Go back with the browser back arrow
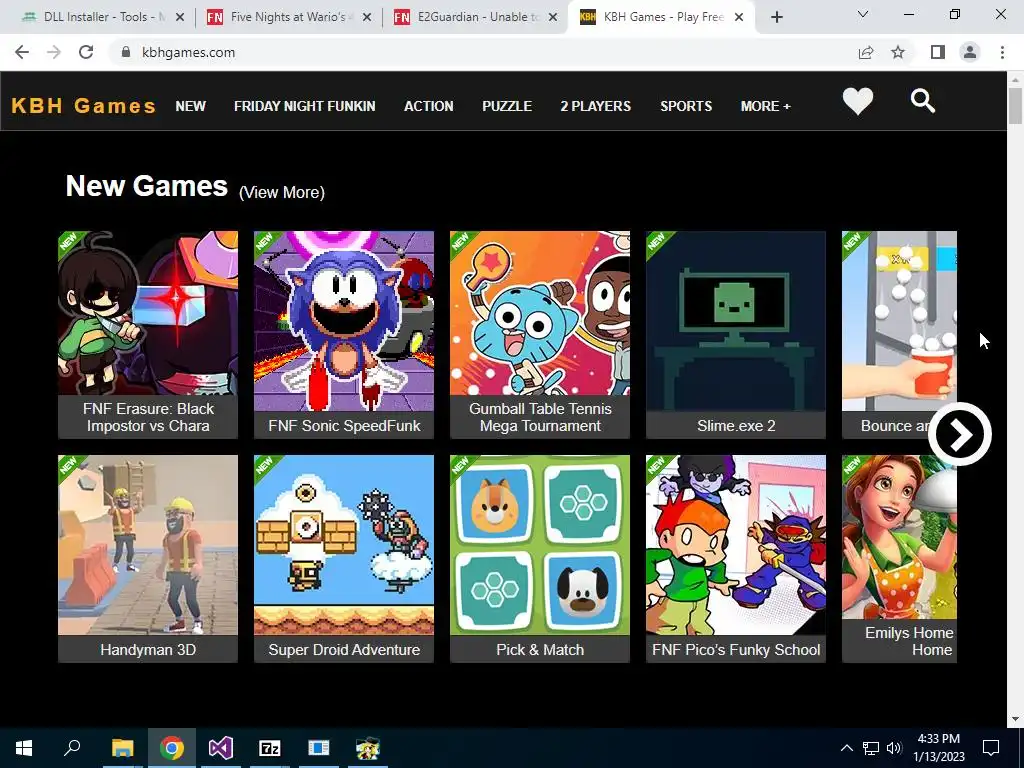The height and width of the screenshot is (768, 1024). 22,52
